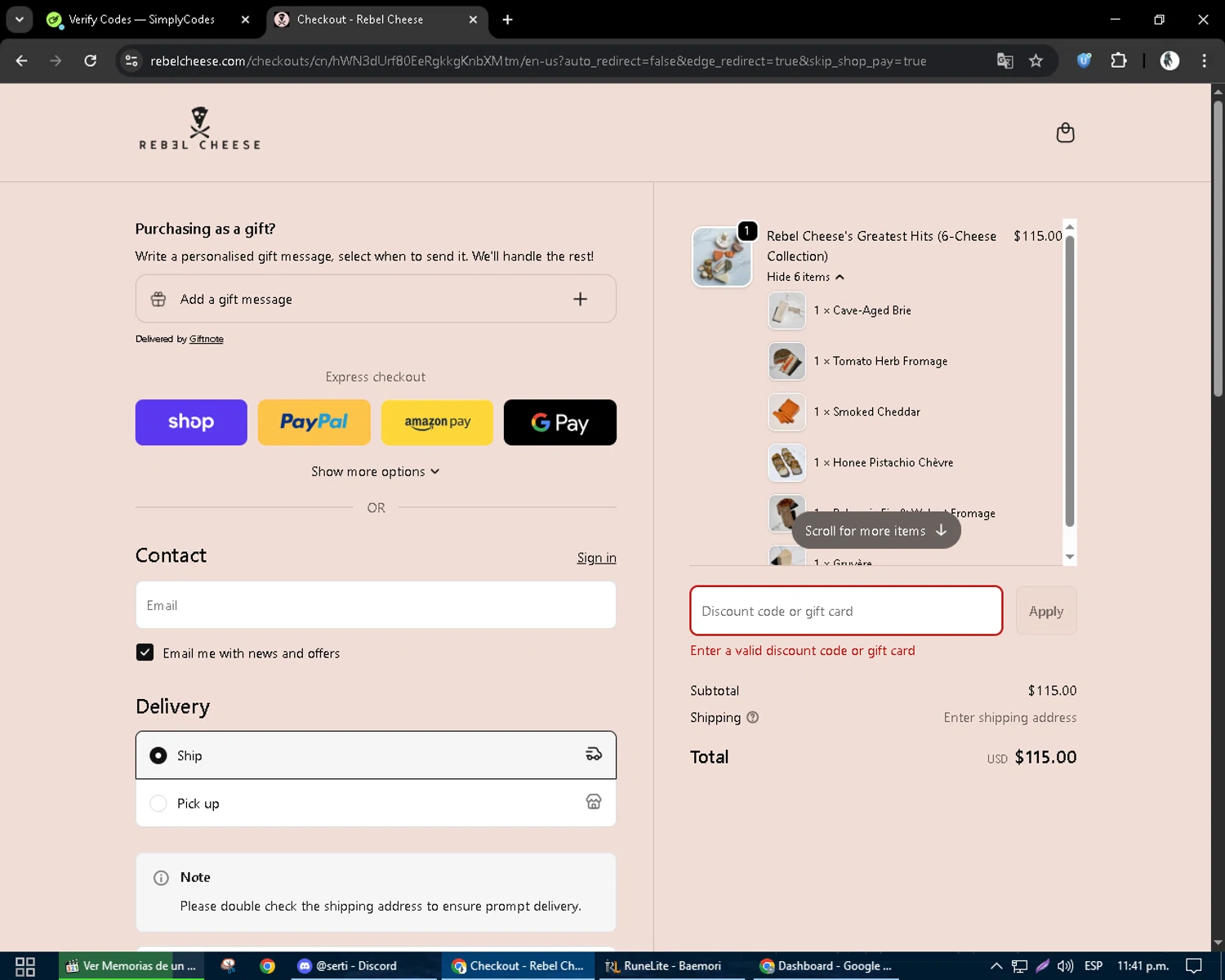Click the taskbar icon left of Chrome

tap(228, 966)
